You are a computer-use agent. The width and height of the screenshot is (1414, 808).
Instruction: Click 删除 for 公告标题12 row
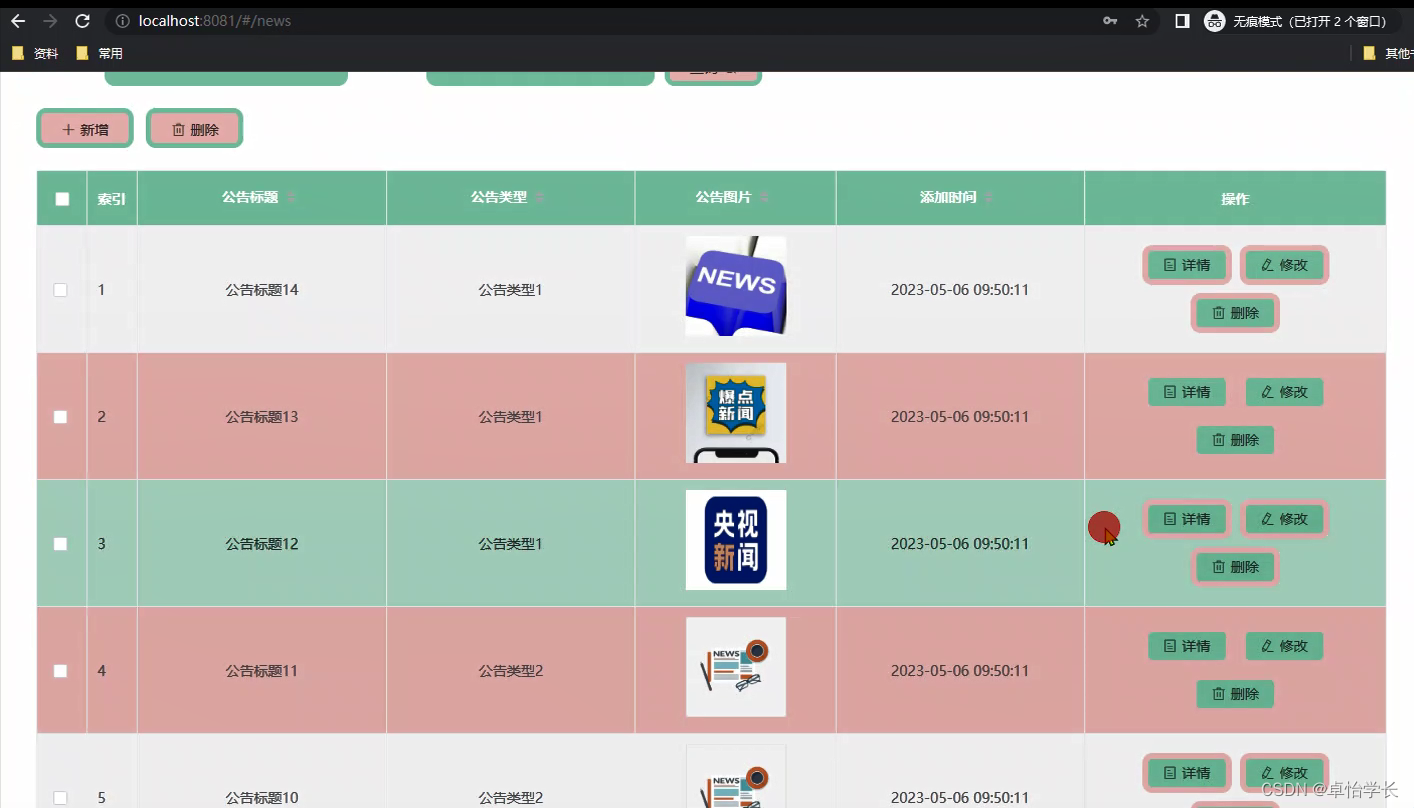click(1236, 567)
